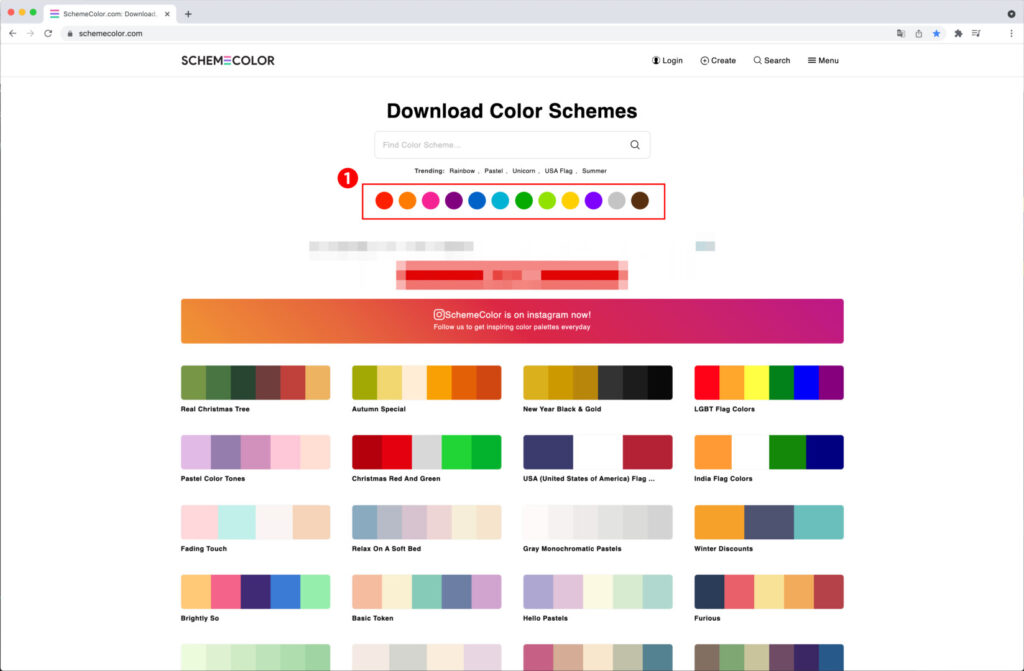Open the Rainbow trending link

(462, 171)
